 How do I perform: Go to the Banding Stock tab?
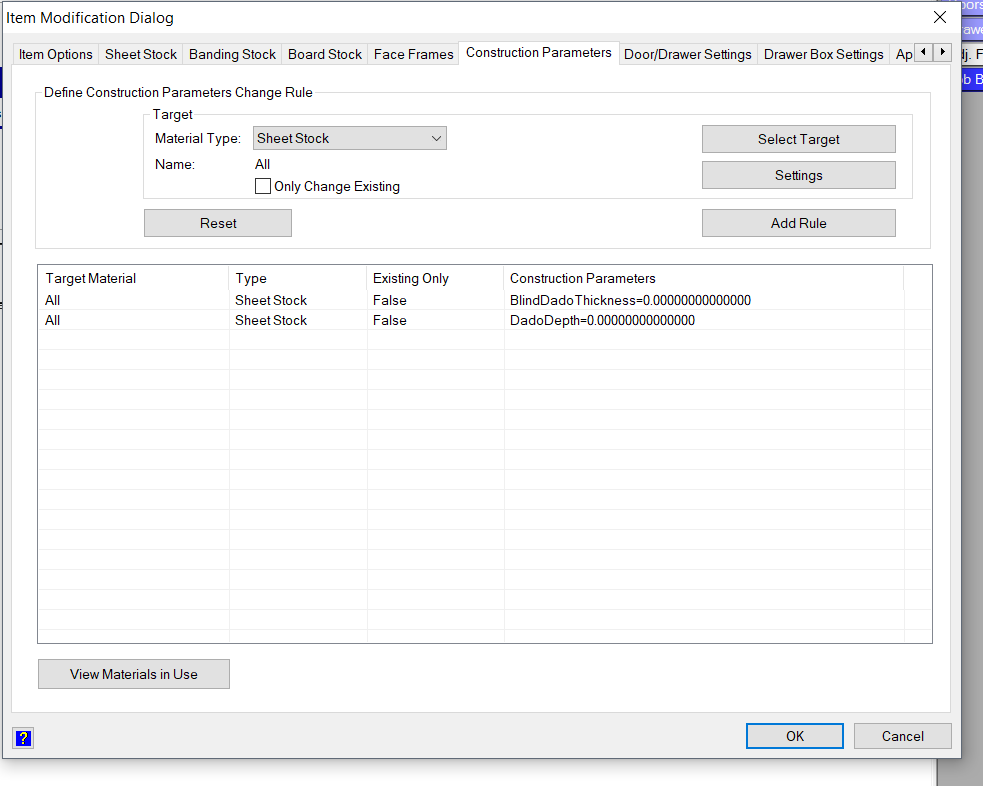[232, 54]
